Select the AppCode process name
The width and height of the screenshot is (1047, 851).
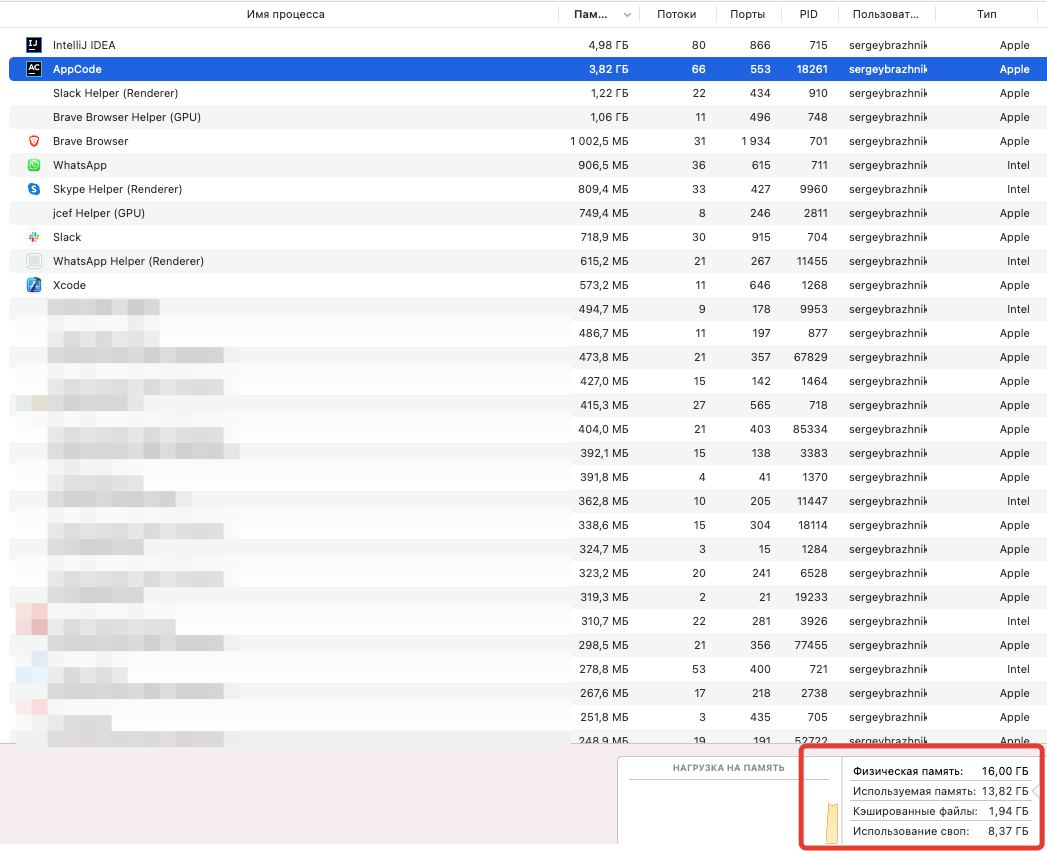pos(77,69)
